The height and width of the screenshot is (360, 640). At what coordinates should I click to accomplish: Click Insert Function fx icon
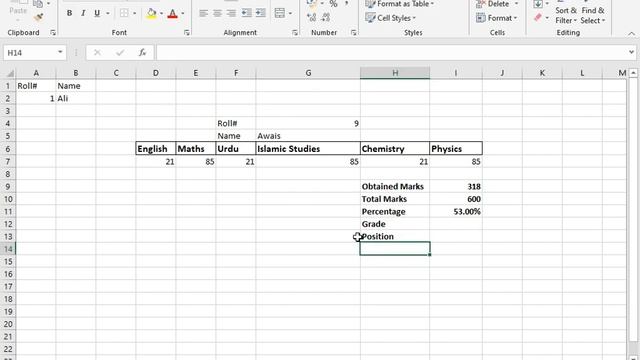[142, 53]
